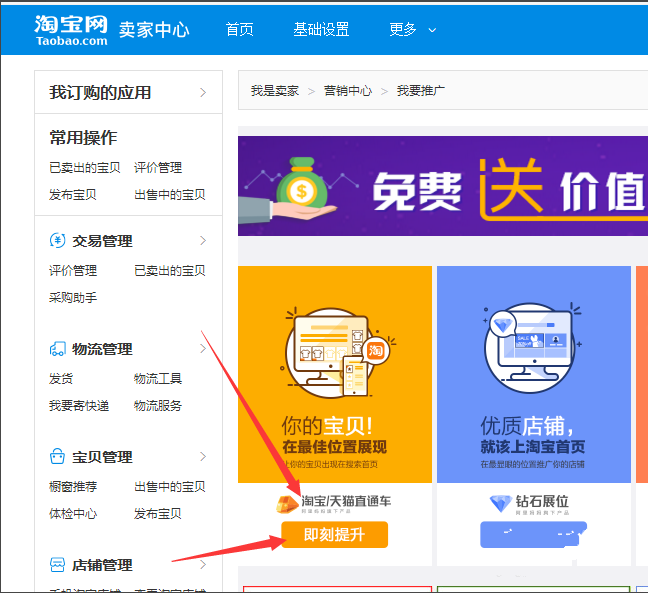Click 常用操作 heading

[83, 137]
